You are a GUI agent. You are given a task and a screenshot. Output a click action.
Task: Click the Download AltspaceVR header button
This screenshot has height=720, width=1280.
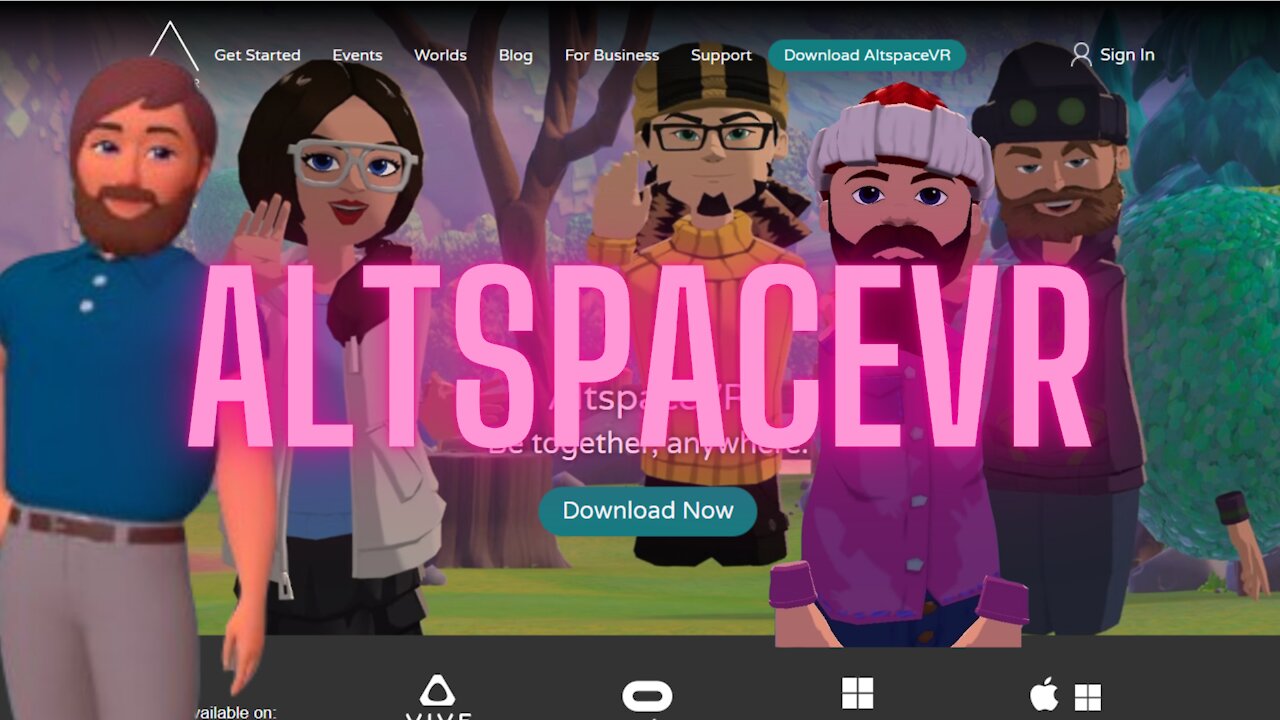coord(867,55)
